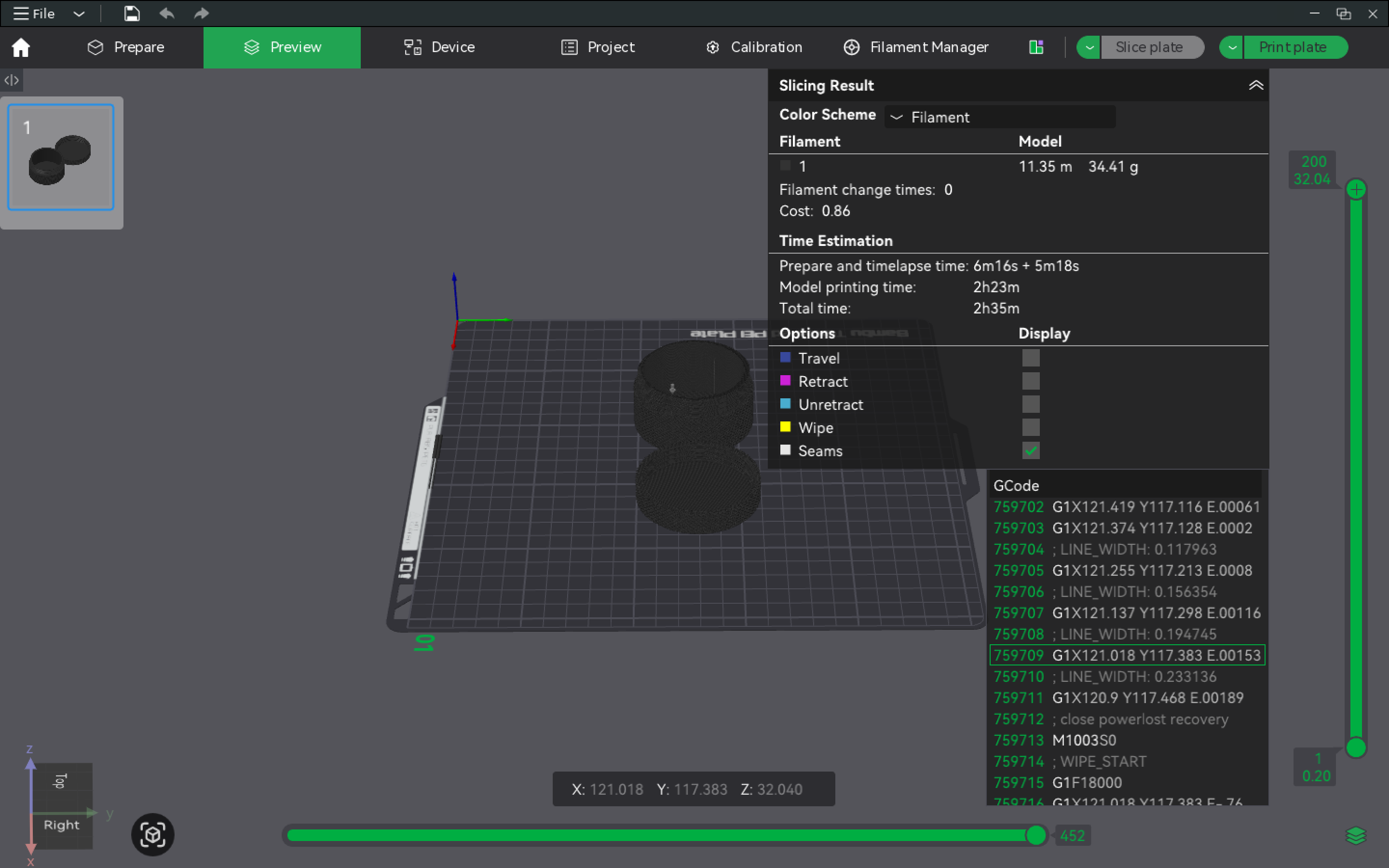Collapse the Slicing Result panel

click(x=1256, y=85)
